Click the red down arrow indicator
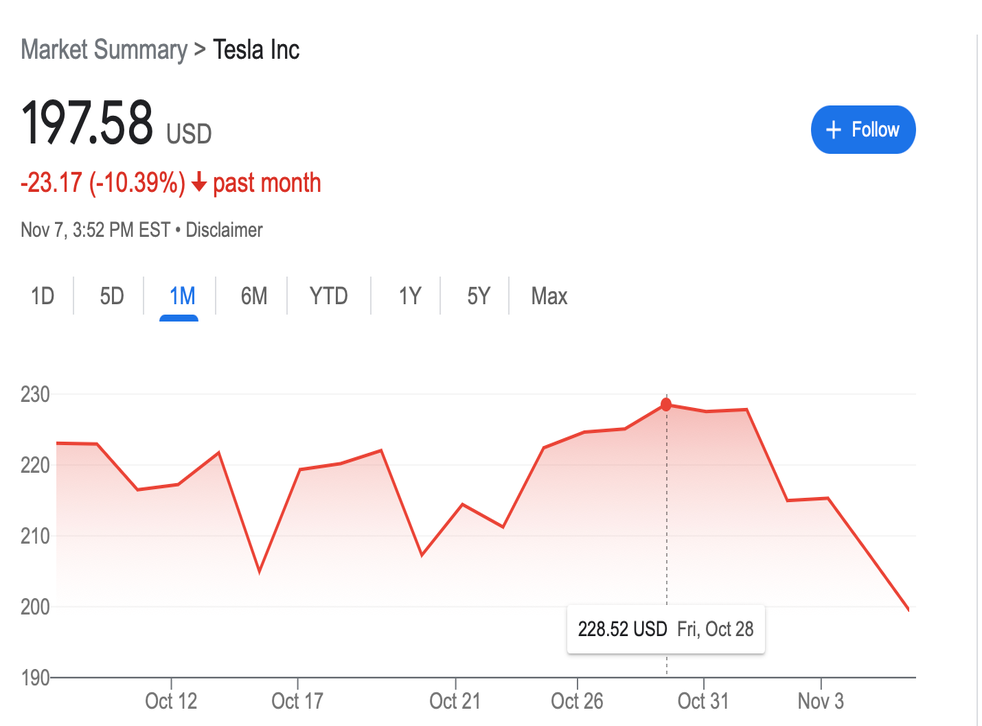This screenshot has width=982, height=726. coord(199,183)
